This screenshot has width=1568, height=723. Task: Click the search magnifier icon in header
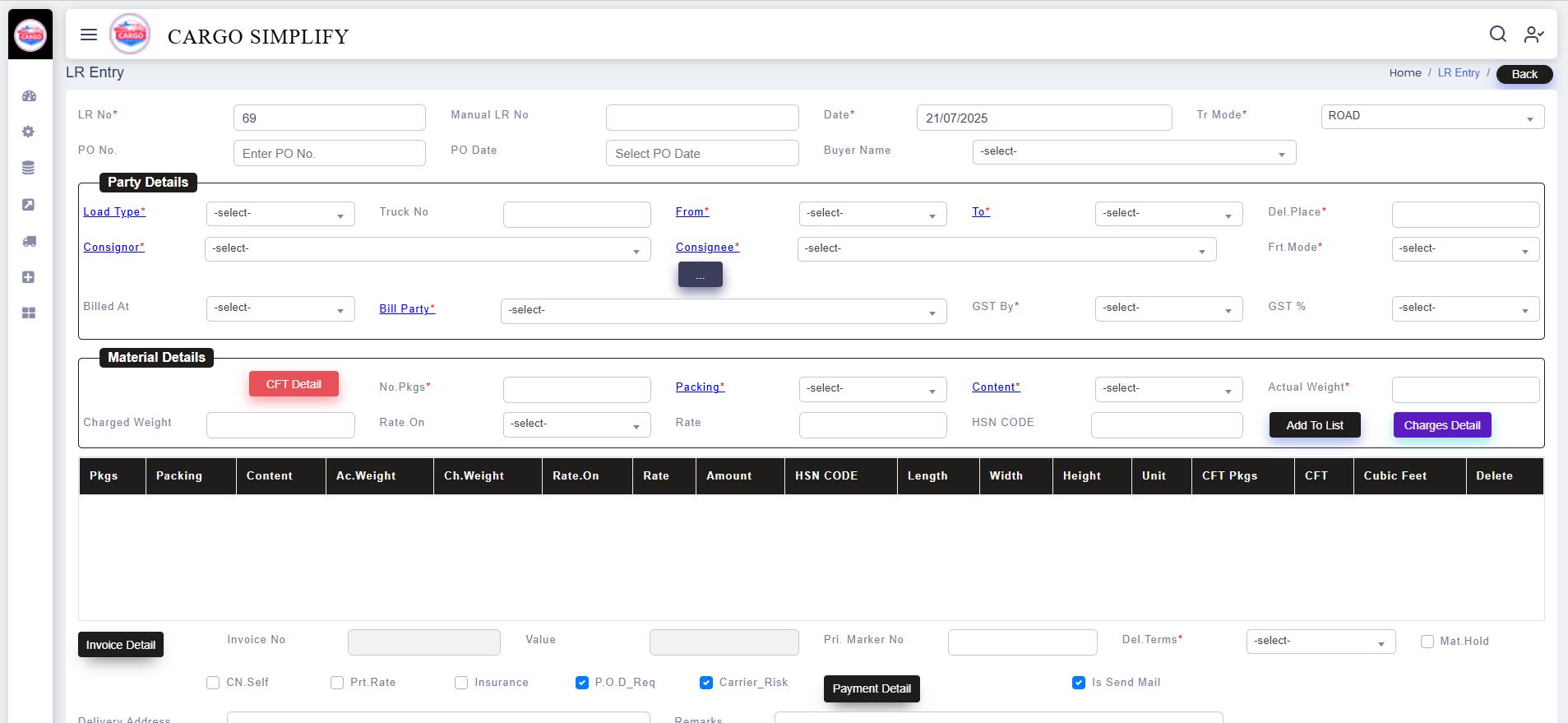[x=1497, y=34]
